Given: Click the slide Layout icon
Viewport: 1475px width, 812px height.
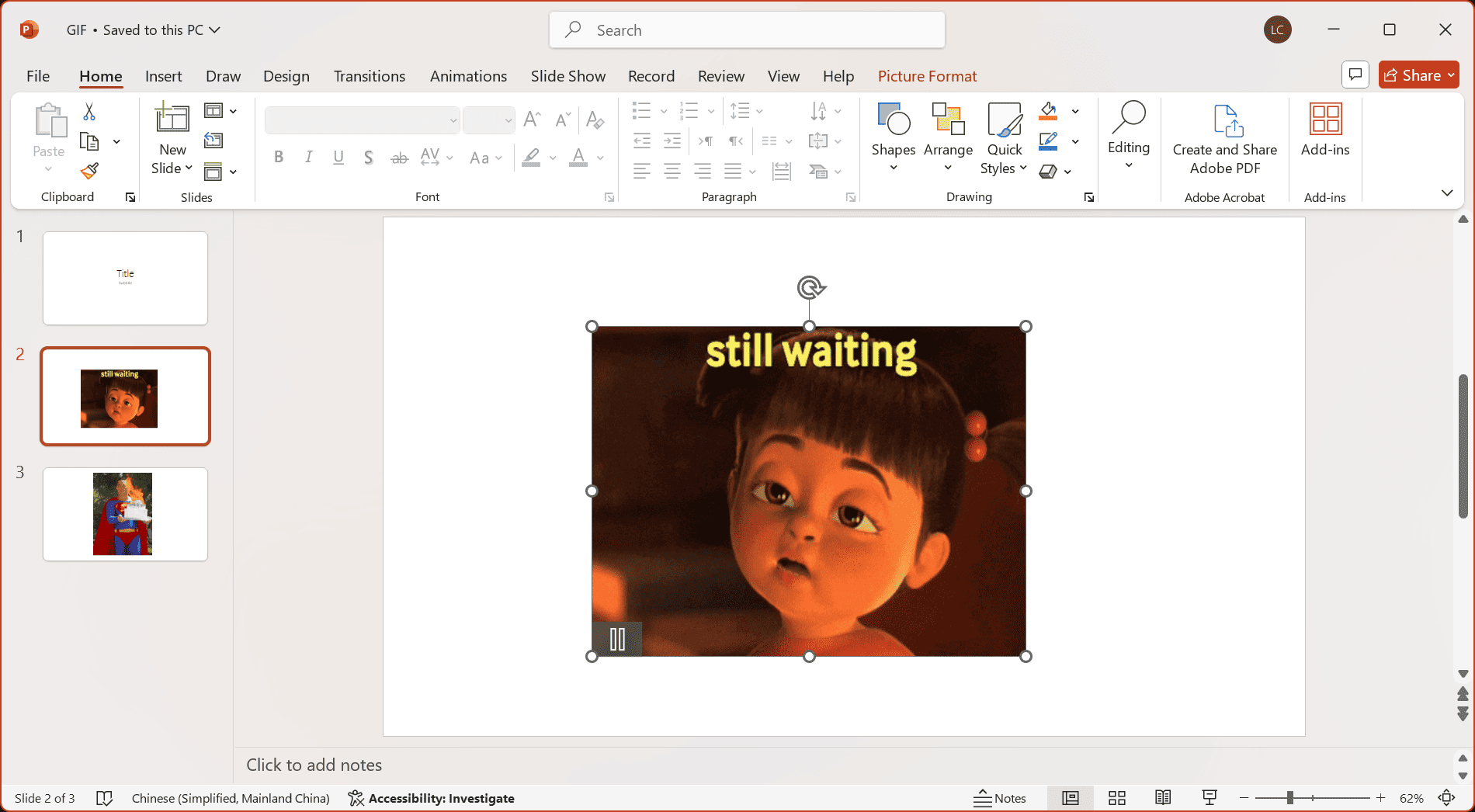Looking at the screenshot, I should pos(213,111).
